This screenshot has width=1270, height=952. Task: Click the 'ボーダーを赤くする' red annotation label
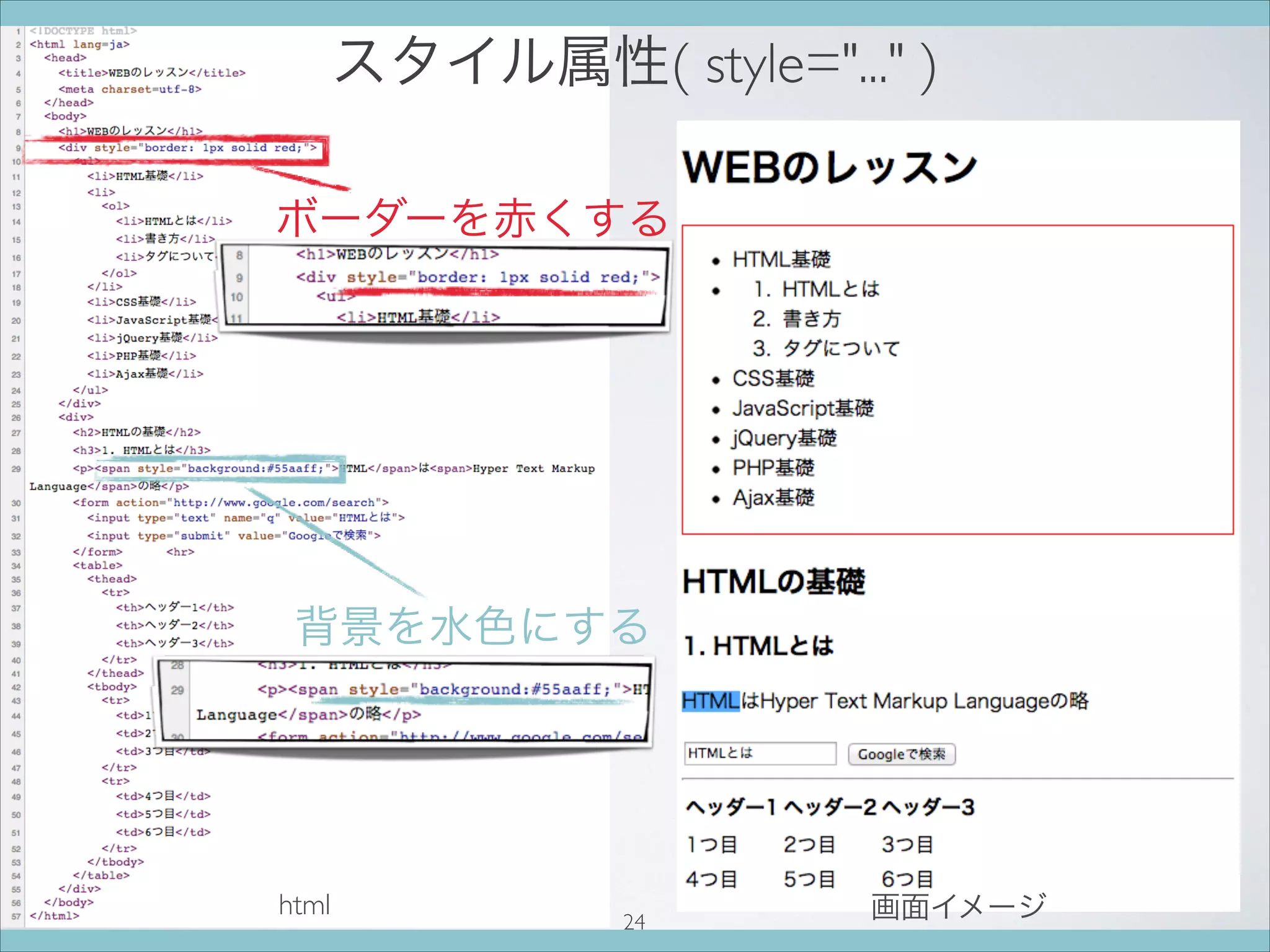coord(473,218)
